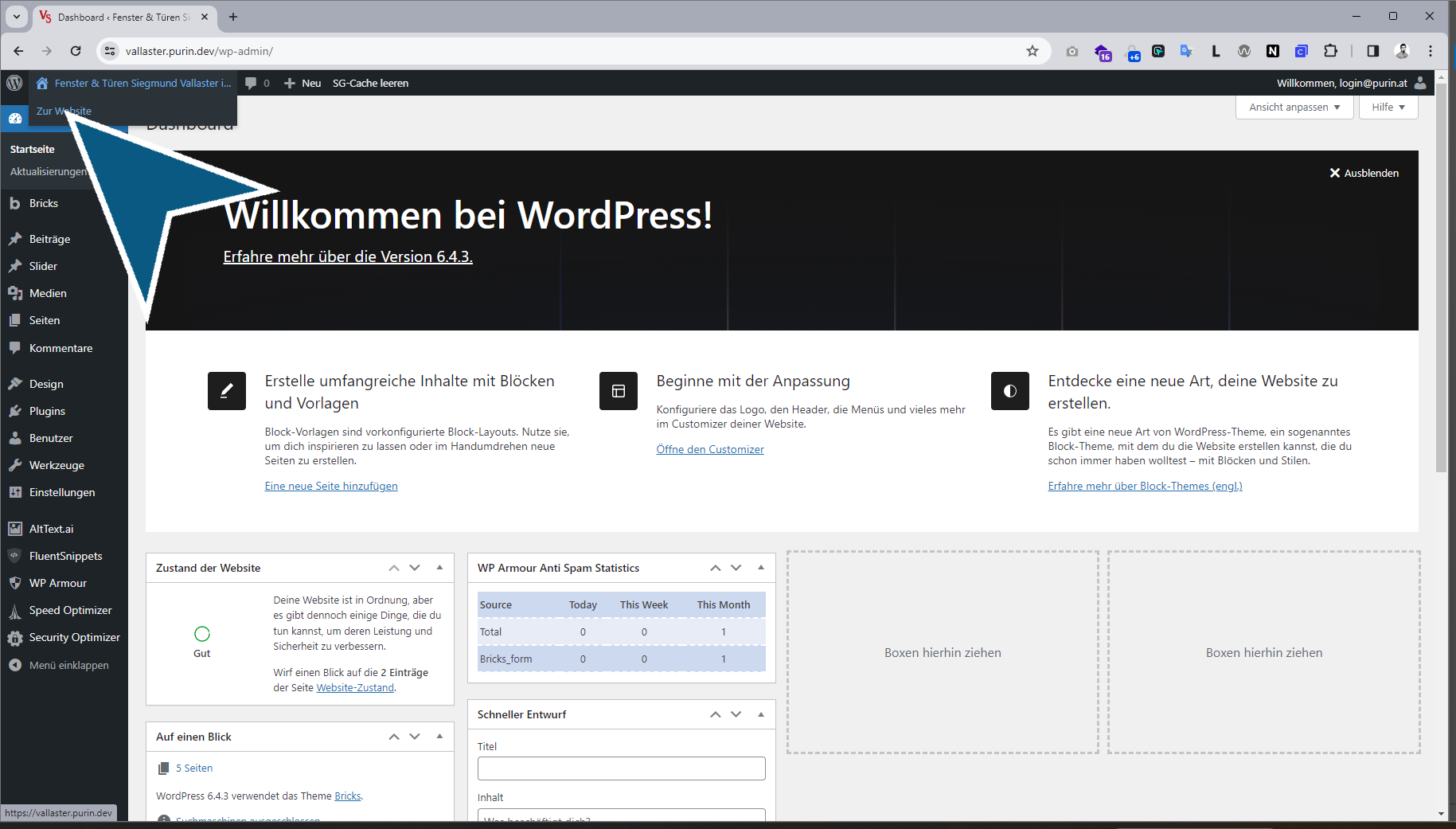Click the layout icon beside 'Beginne mit der Anpassung'
The width and height of the screenshot is (1456, 829).
click(619, 391)
